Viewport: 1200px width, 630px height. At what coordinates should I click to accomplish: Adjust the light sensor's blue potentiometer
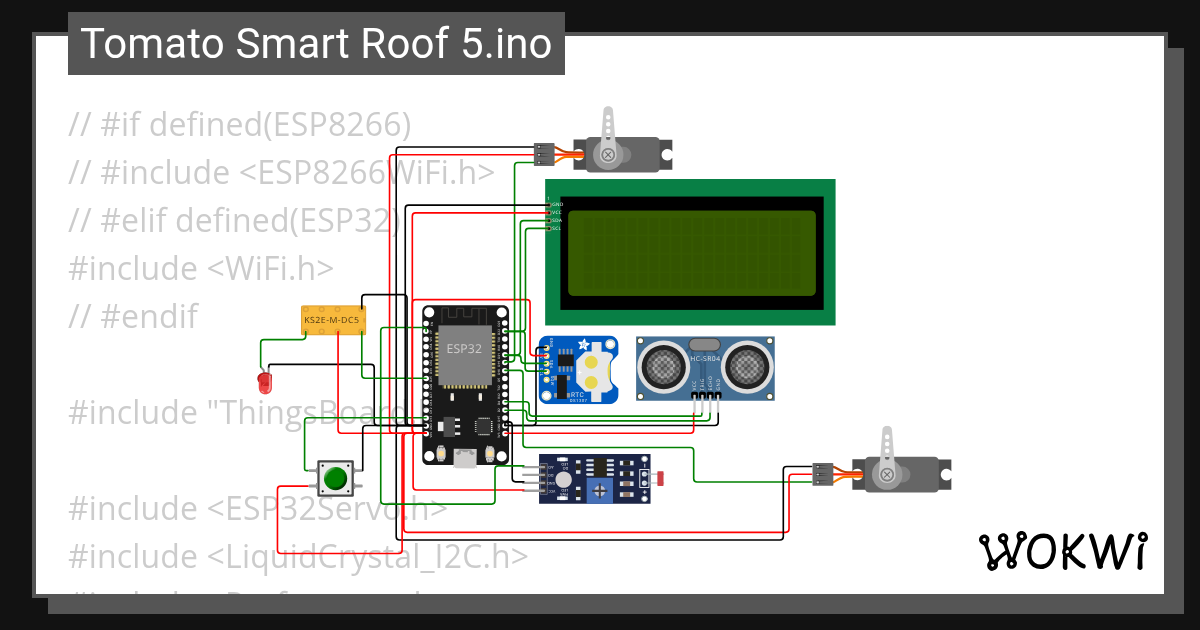coord(600,492)
